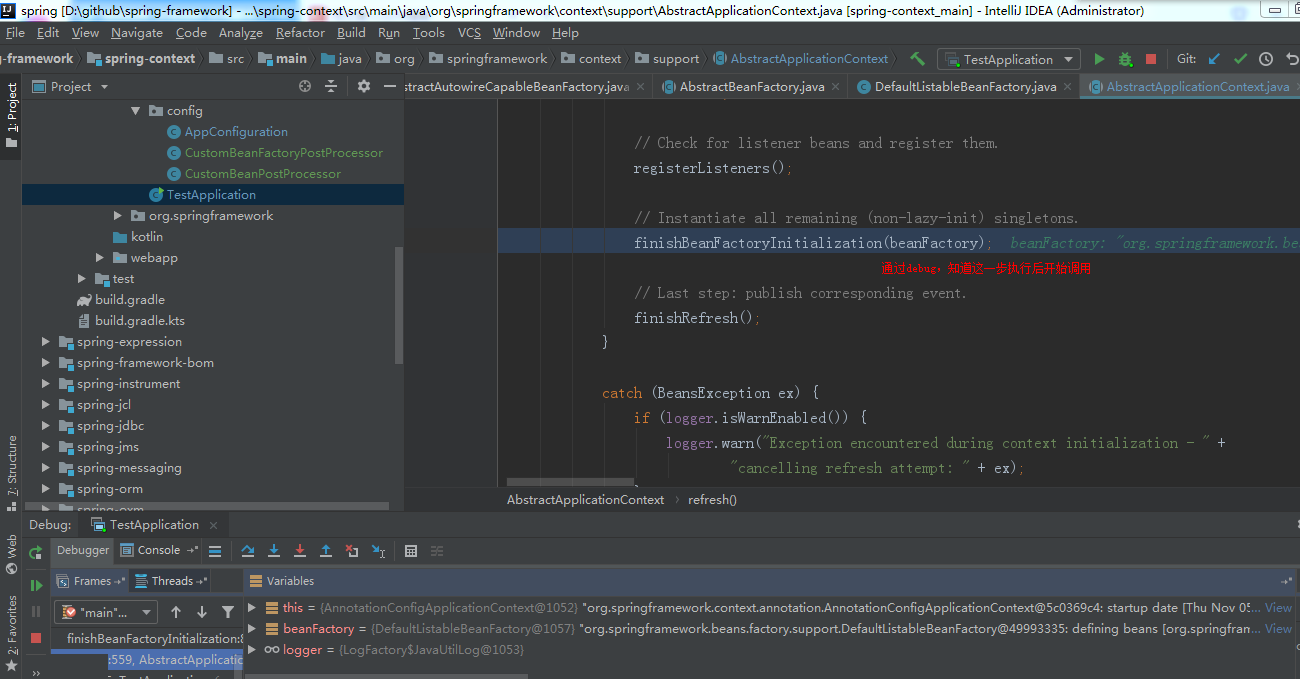Open the VCS menu

tap(469, 33)
